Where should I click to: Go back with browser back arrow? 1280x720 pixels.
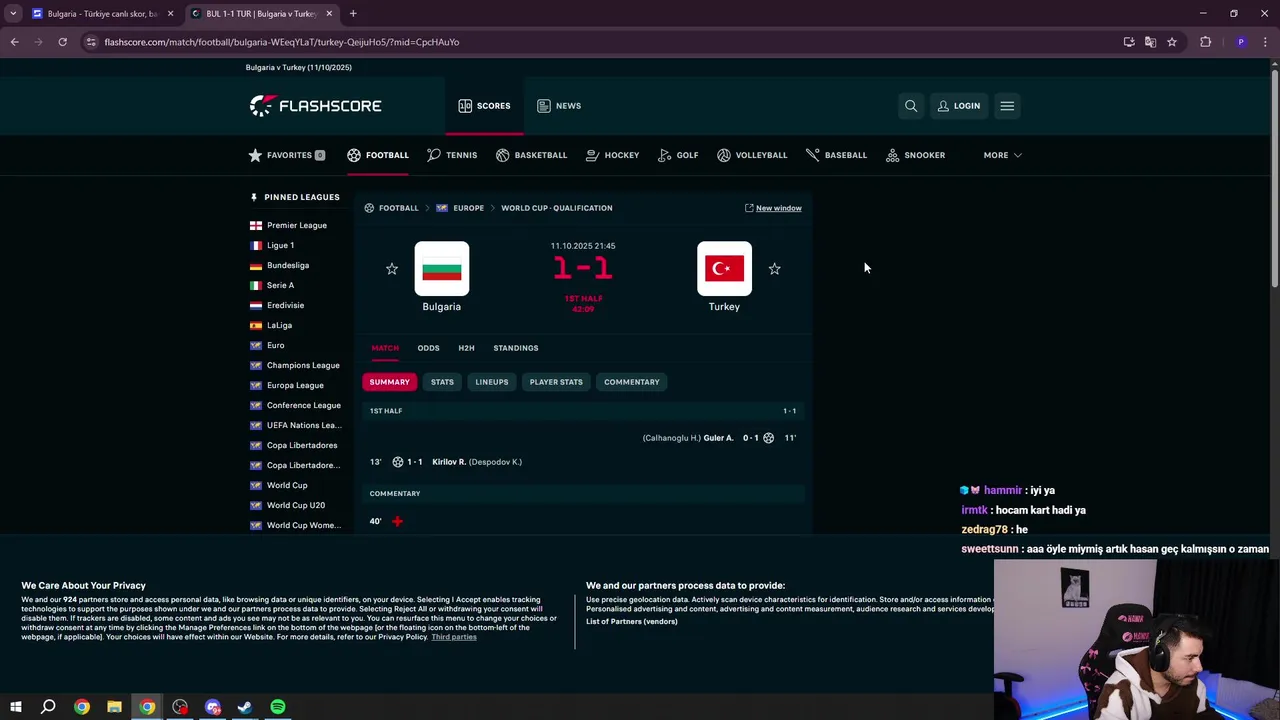pos(14,42)
